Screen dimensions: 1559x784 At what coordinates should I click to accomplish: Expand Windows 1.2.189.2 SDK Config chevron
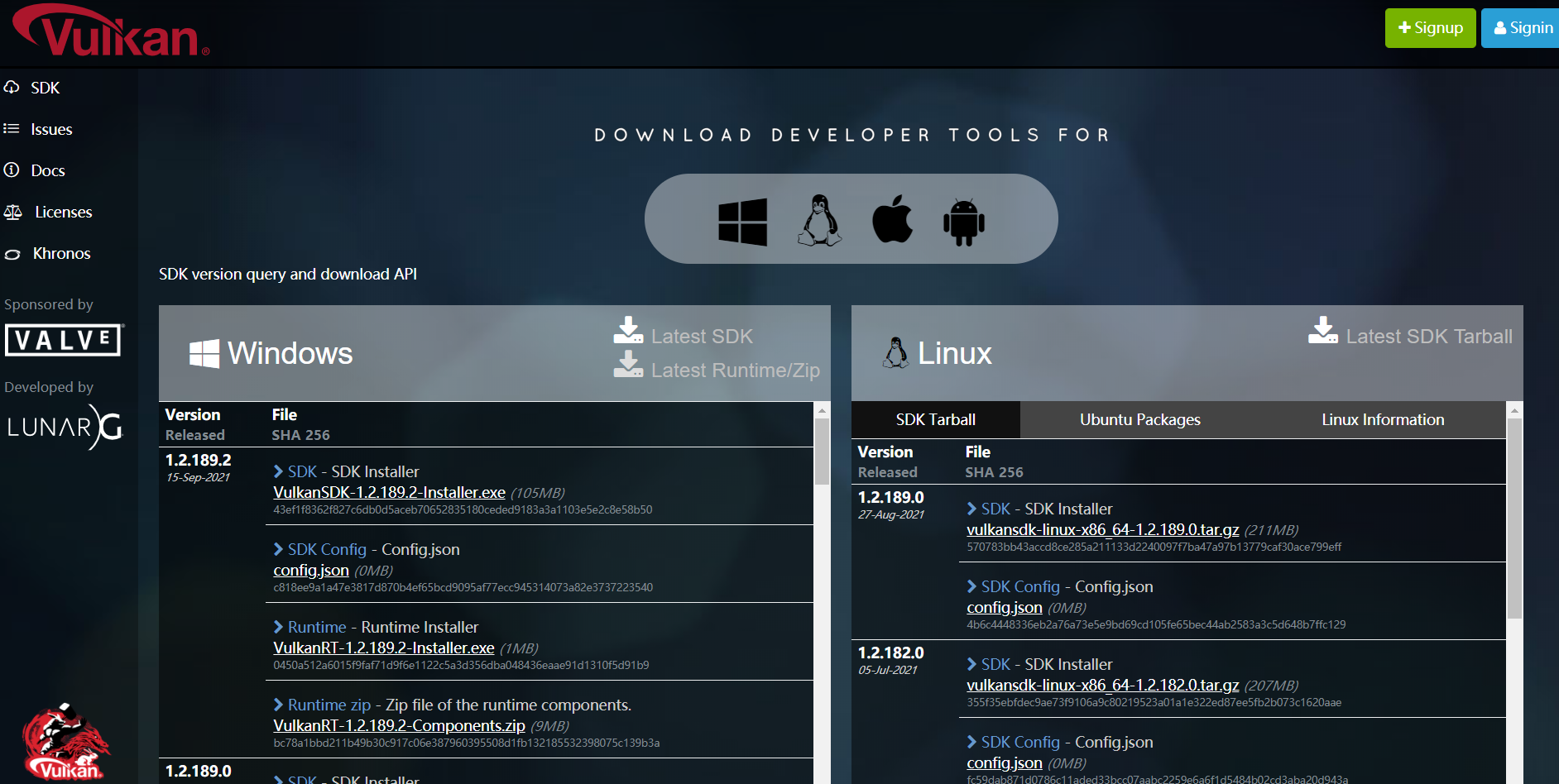(x=279, y=549)
